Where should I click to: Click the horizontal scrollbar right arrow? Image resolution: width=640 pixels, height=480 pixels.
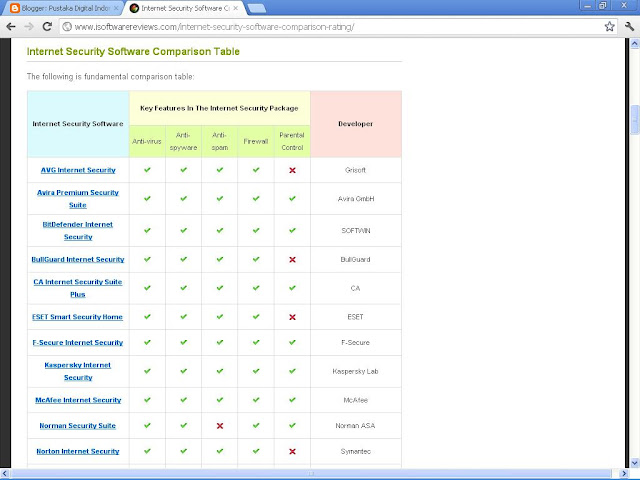[x=624, y=473]
